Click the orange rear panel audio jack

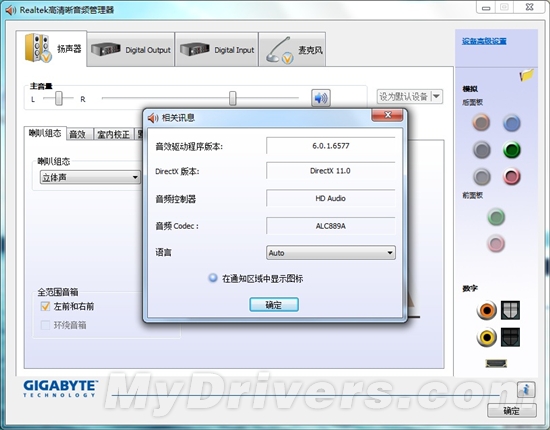tap(481, 122)
